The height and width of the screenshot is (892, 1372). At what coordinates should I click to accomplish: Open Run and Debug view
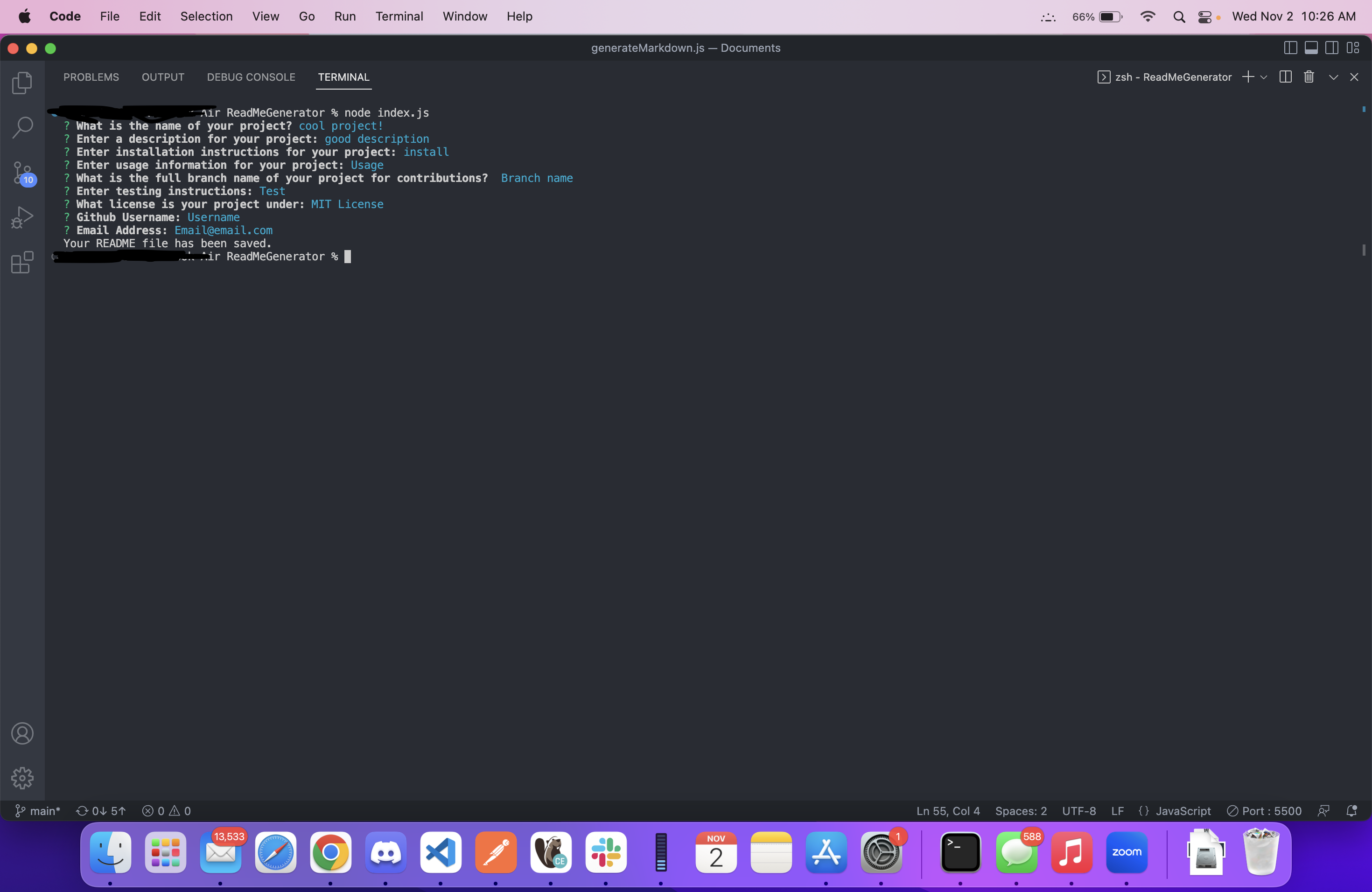pos(22,218)
